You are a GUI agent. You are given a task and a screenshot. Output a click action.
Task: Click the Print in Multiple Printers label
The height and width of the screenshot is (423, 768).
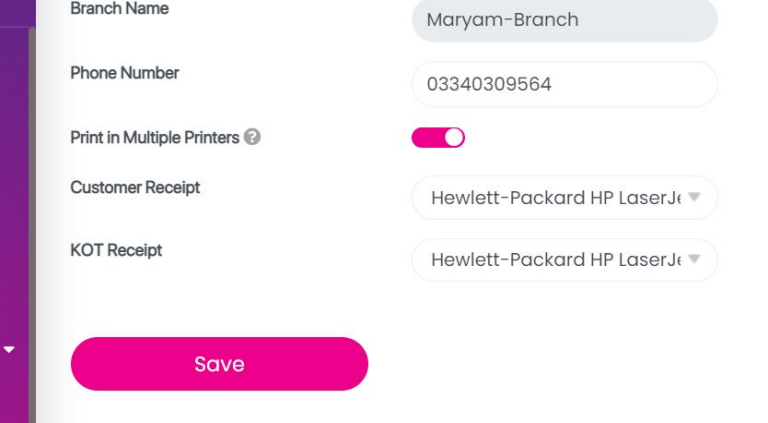(x=154, y=138)
